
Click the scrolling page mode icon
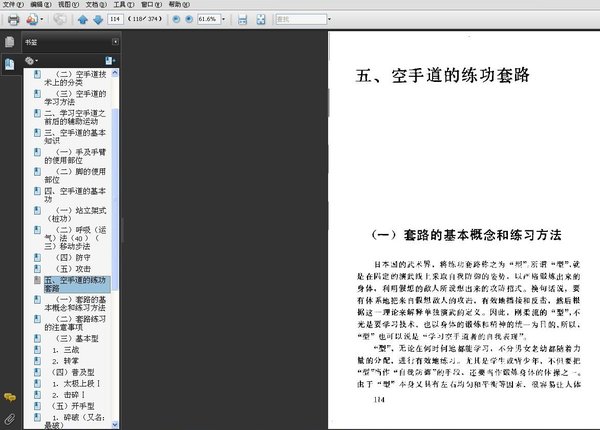pos(243,19)
